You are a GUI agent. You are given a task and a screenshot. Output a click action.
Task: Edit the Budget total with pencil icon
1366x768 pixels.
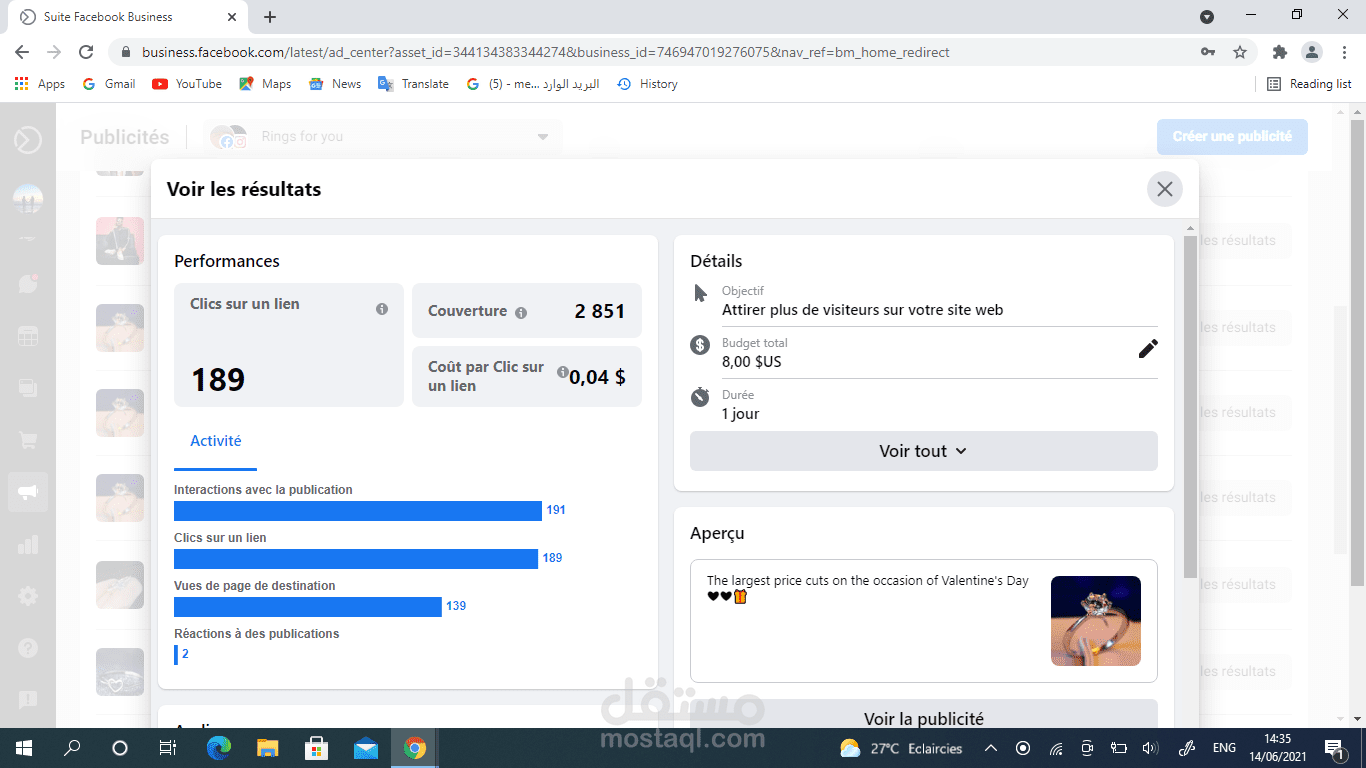(1148, 348)
